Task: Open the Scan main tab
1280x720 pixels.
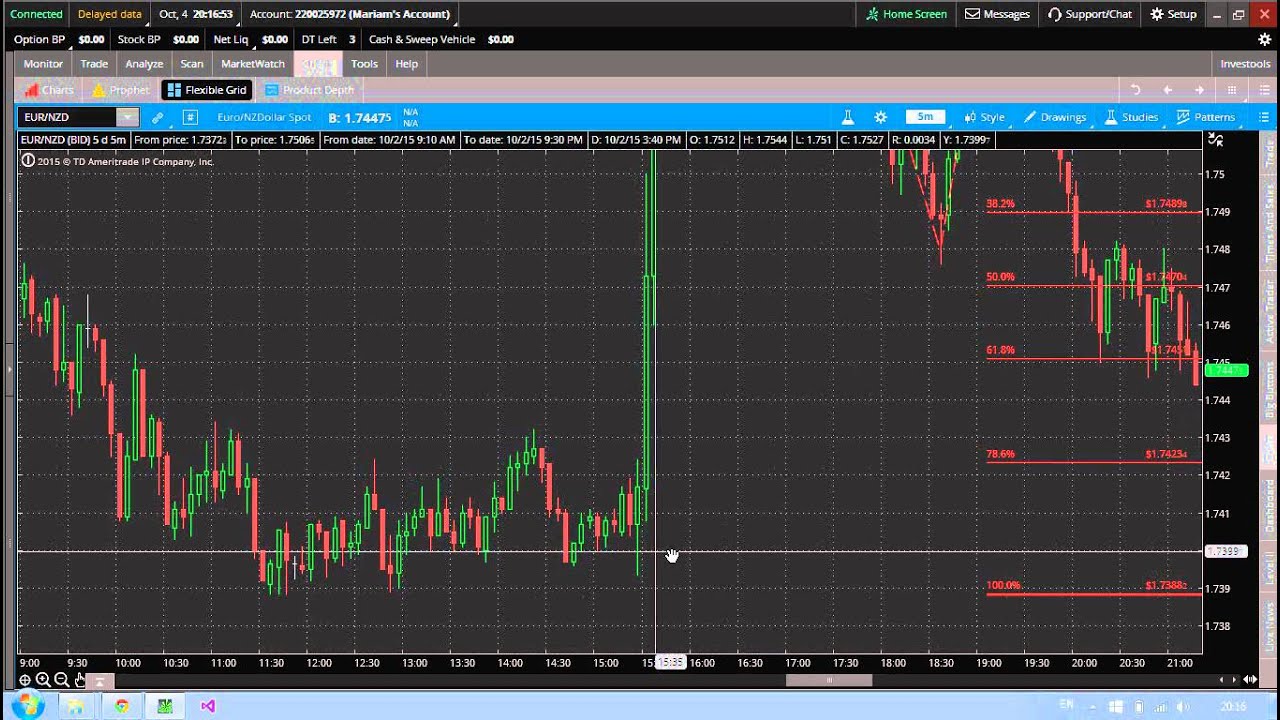Action: (x=192, y=64)
